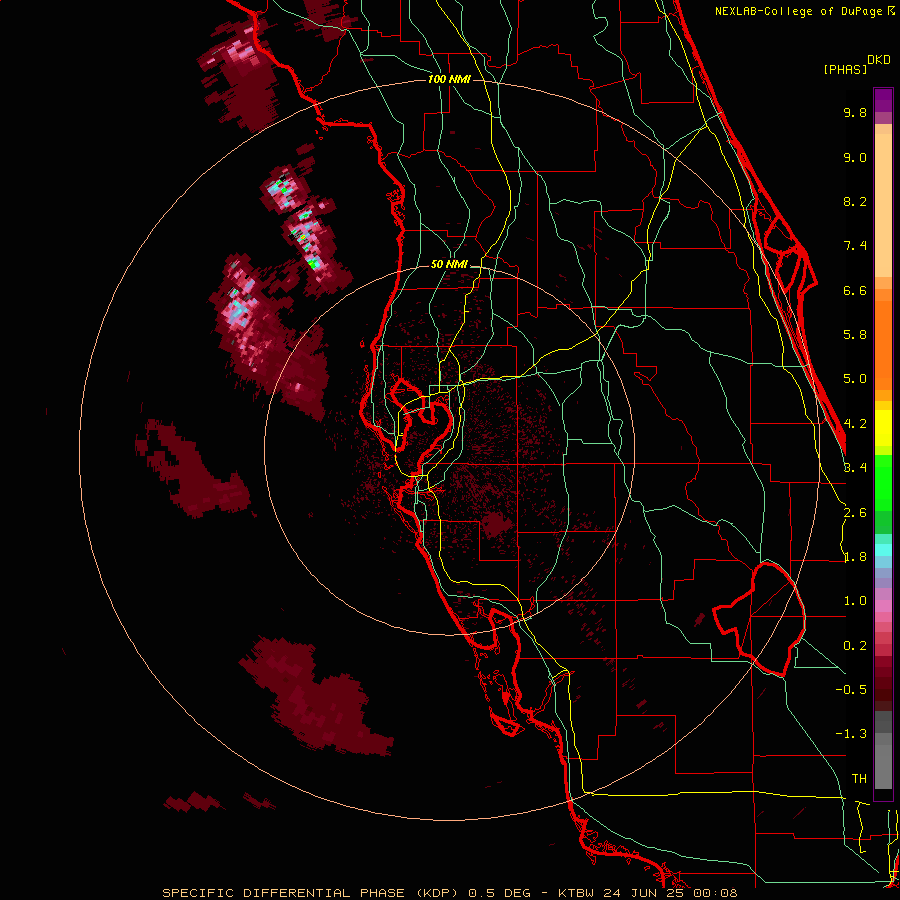Click the -1.3 scale value

[x=851, y=734]
